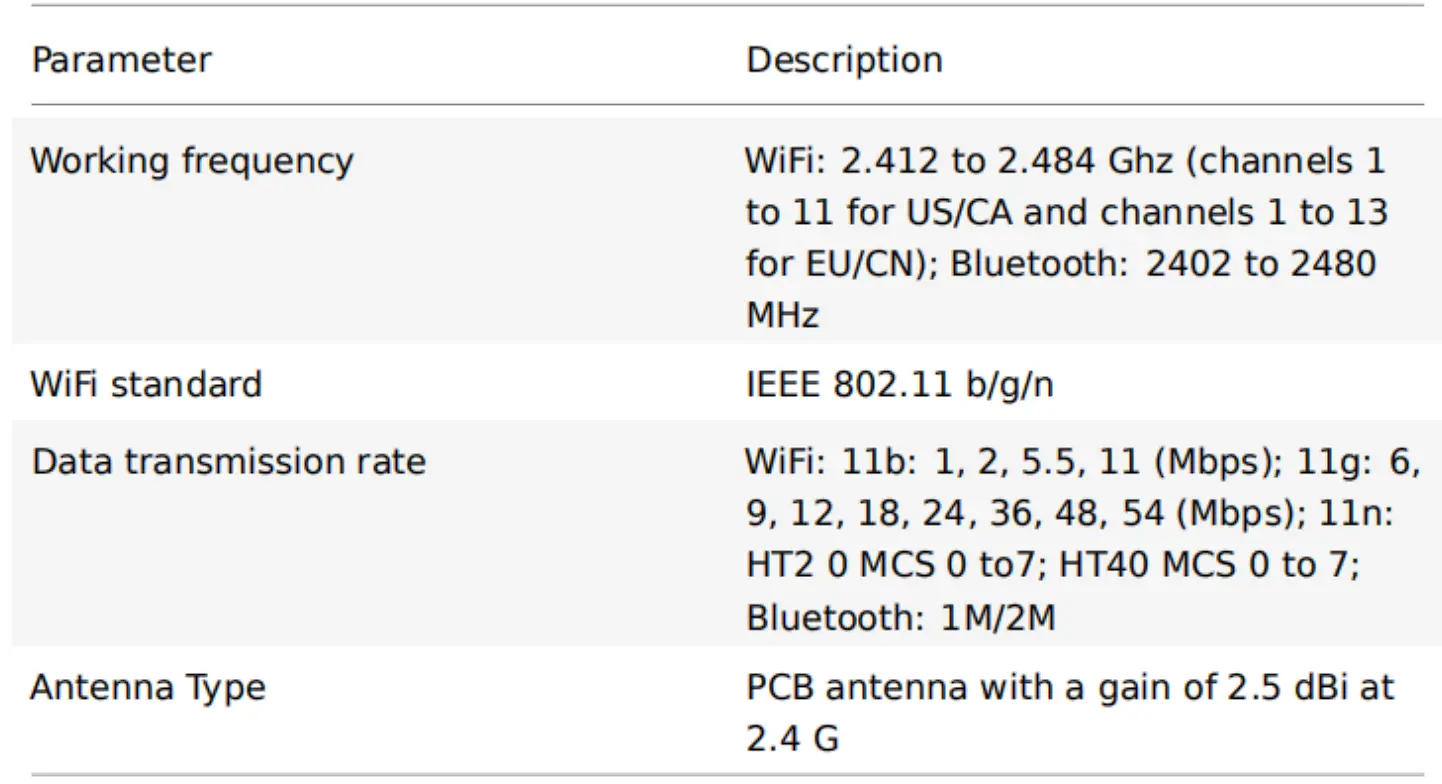Click the EU/CN text in frequency description

point(864,264)
